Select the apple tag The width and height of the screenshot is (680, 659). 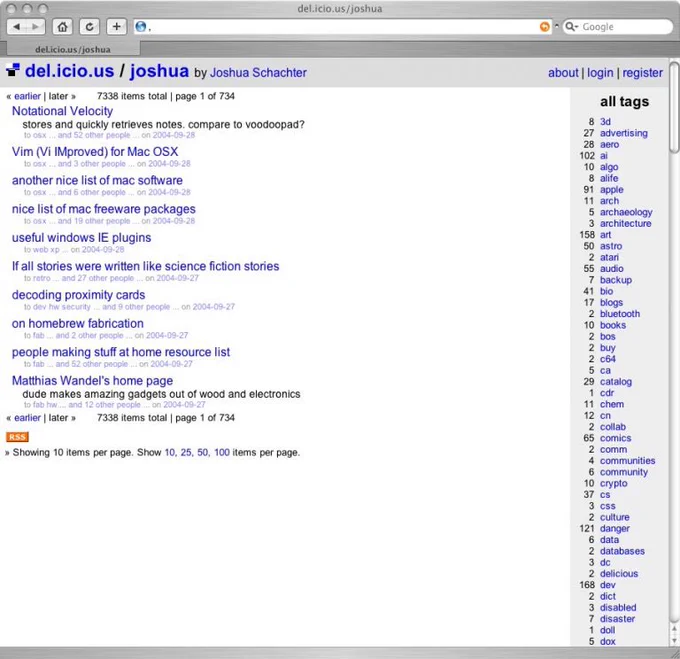pyautogui.click(x=611, y=190)
